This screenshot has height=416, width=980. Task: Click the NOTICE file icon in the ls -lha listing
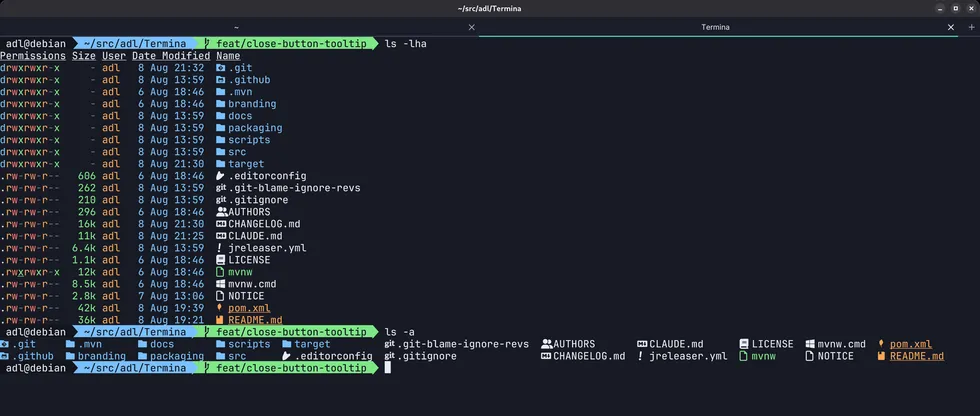(220, 296)
